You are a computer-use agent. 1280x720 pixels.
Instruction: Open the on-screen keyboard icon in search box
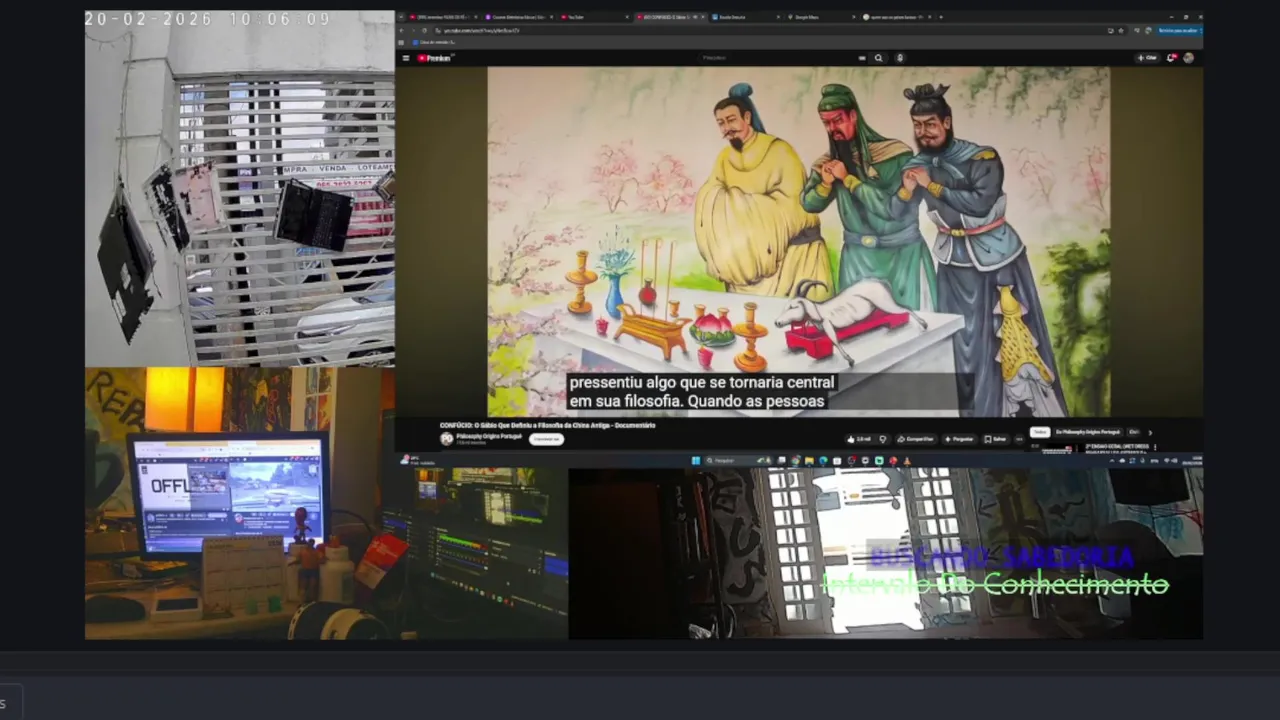tap(862, 58)
